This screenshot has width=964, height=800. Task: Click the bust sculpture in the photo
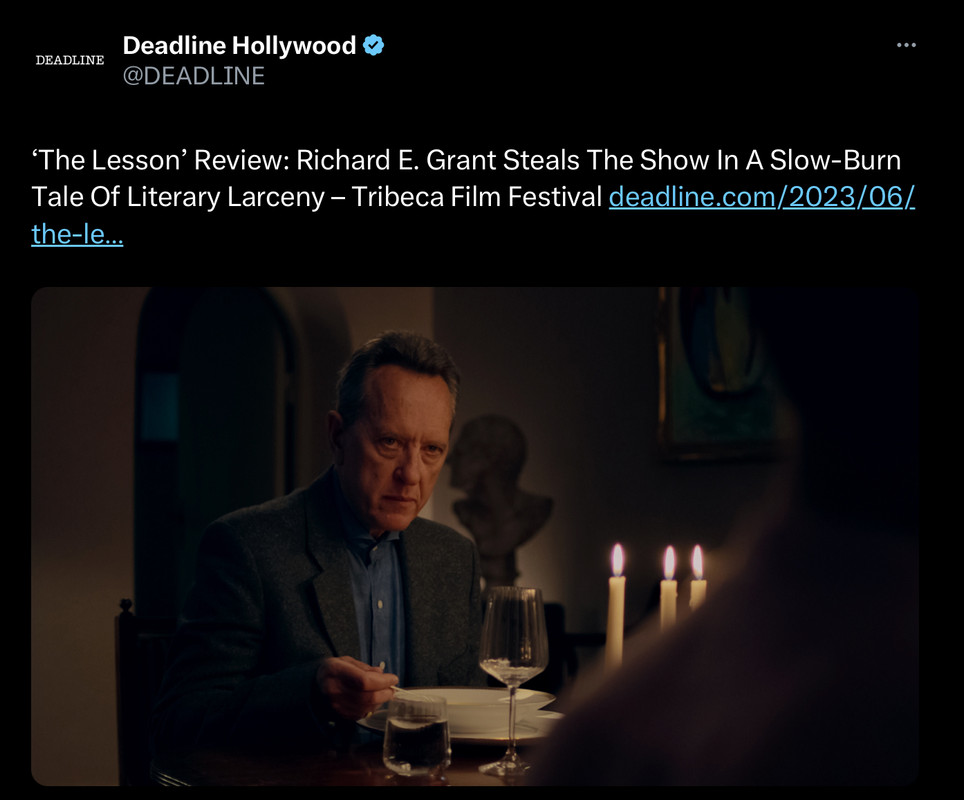[496, 492]
